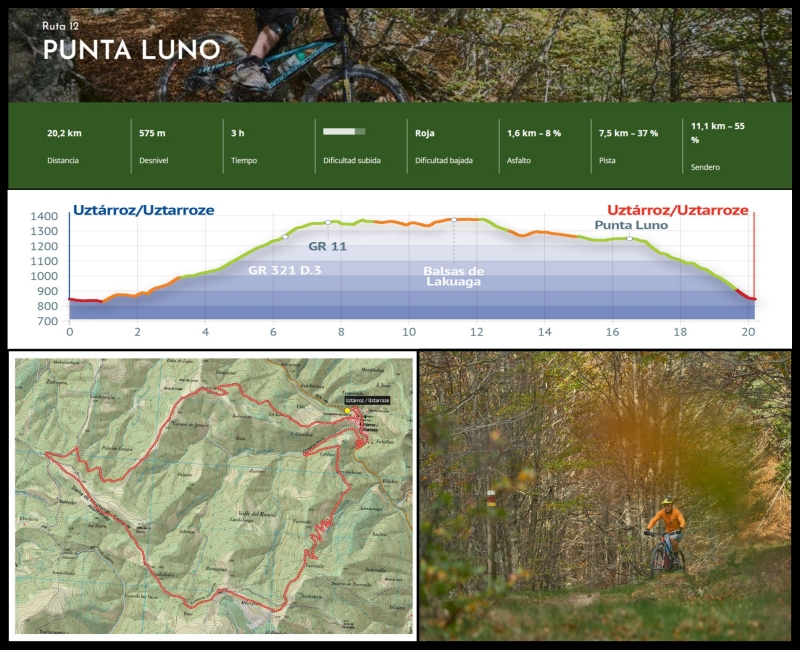Click the red Uztárroz/Uztarroze finish label

(x=677, y=210)
